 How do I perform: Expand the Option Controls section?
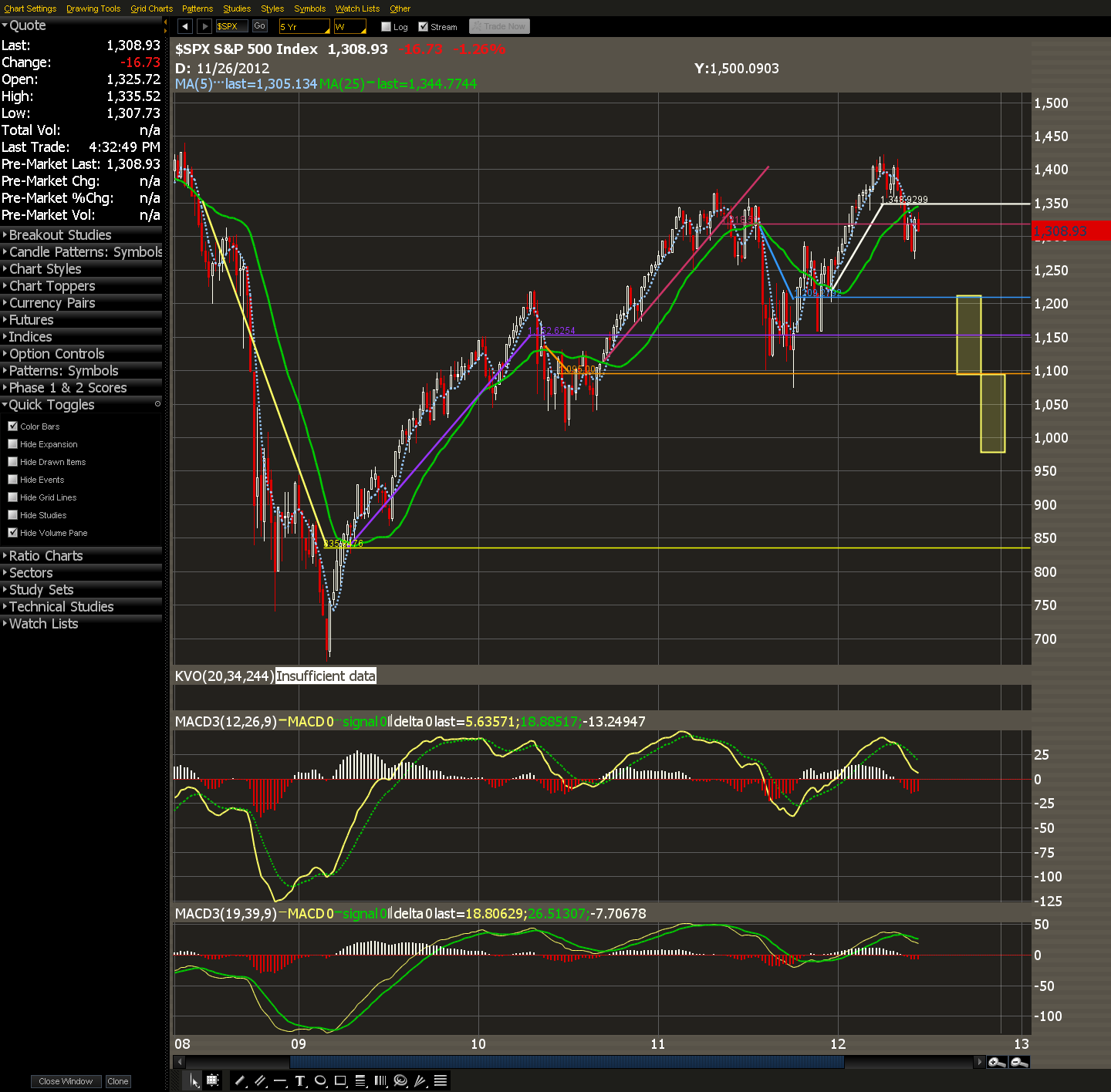tap(81, 354)
